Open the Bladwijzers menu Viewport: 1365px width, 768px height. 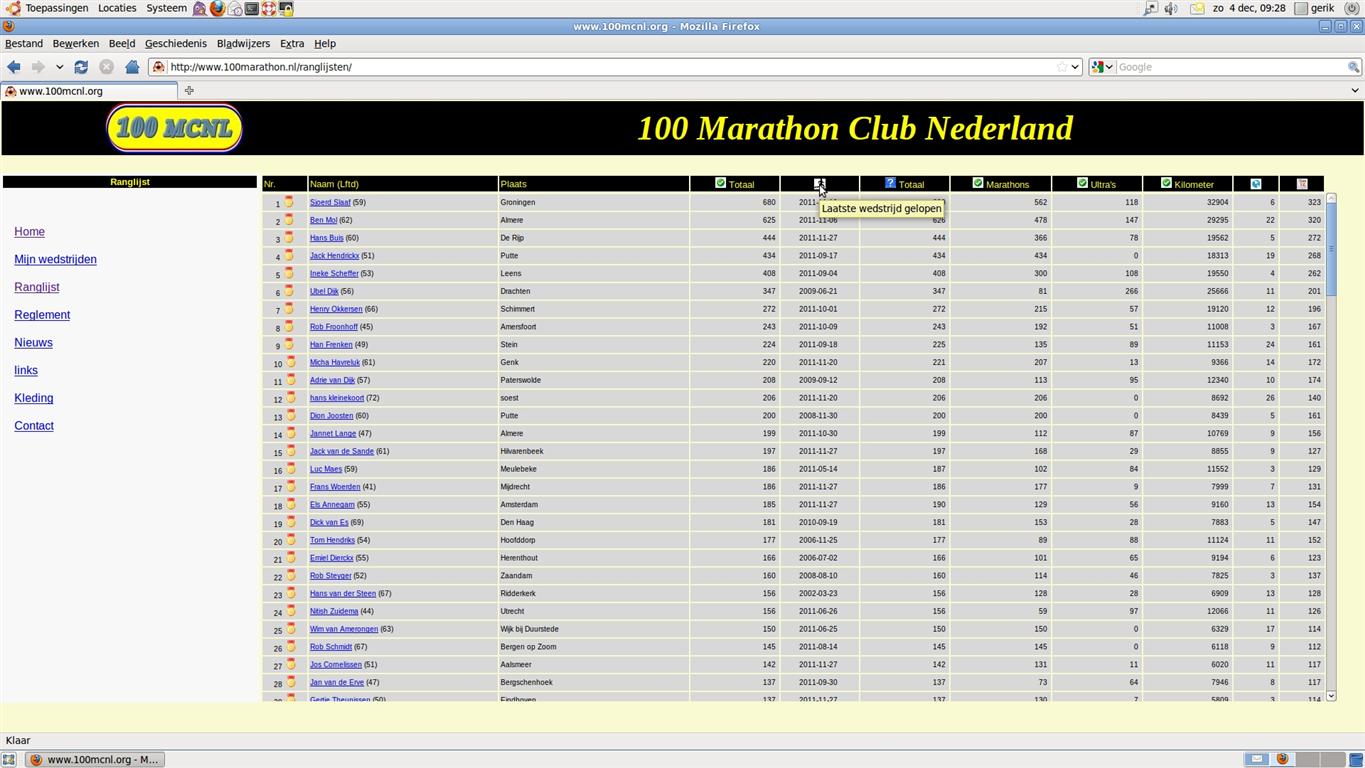coord(243,44)
